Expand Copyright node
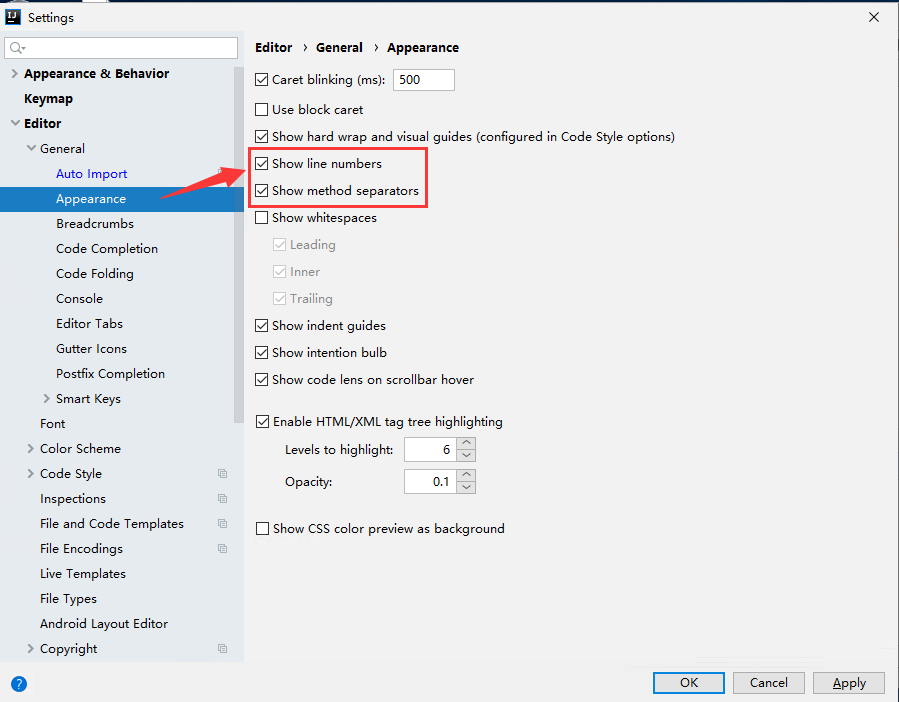899x702 pixels. click(x=31, y=649)
